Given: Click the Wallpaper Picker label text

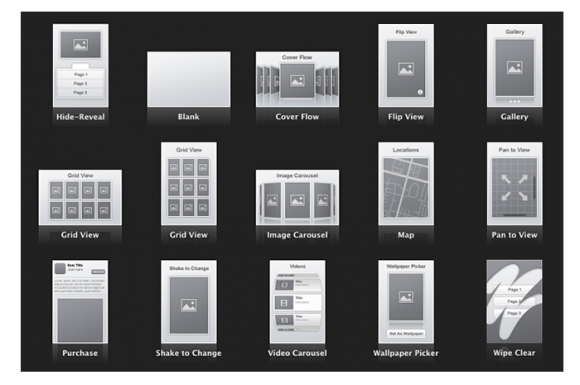Looking at the screenshot, I should tap(406, 353).
